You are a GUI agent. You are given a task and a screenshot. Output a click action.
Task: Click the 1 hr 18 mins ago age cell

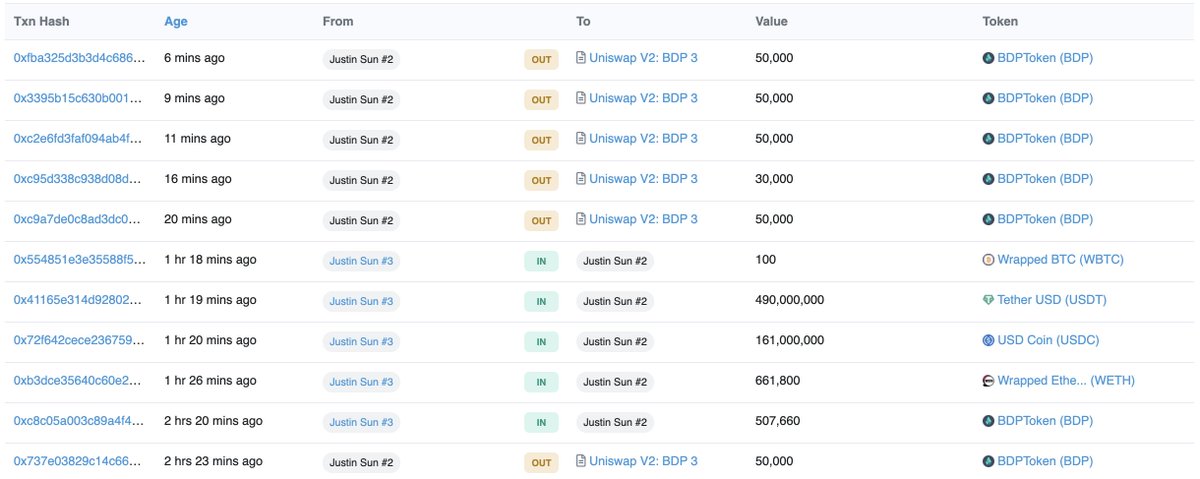(x=210, y=260)
